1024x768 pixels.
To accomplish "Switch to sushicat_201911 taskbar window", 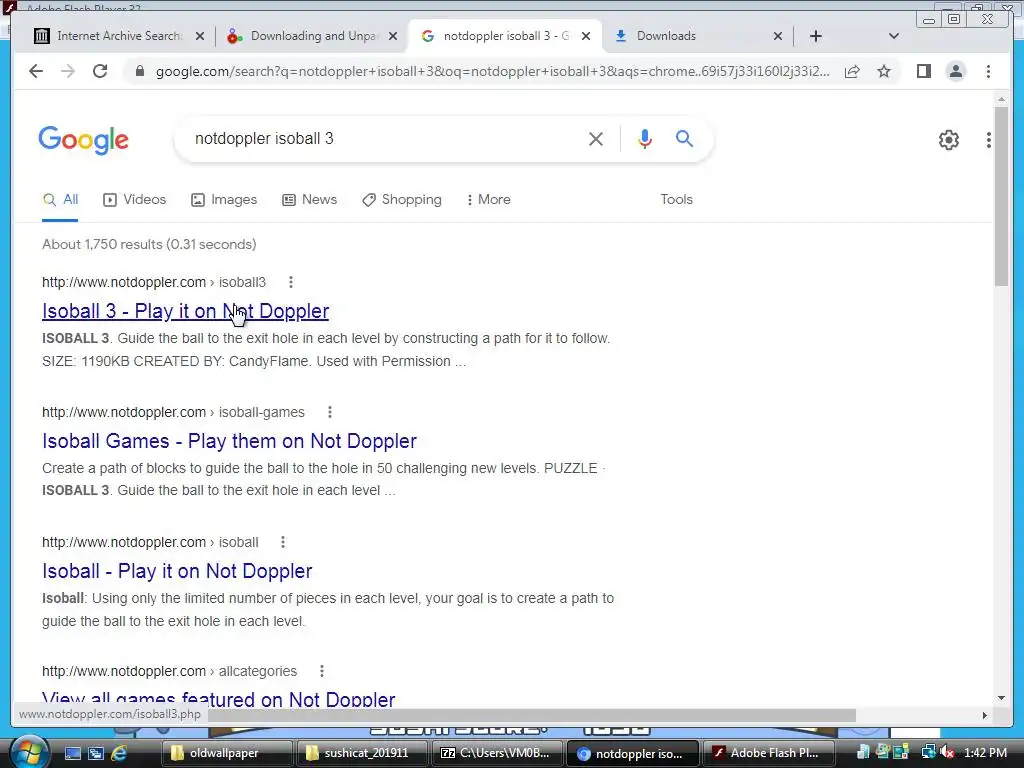I will pos(362,753).
